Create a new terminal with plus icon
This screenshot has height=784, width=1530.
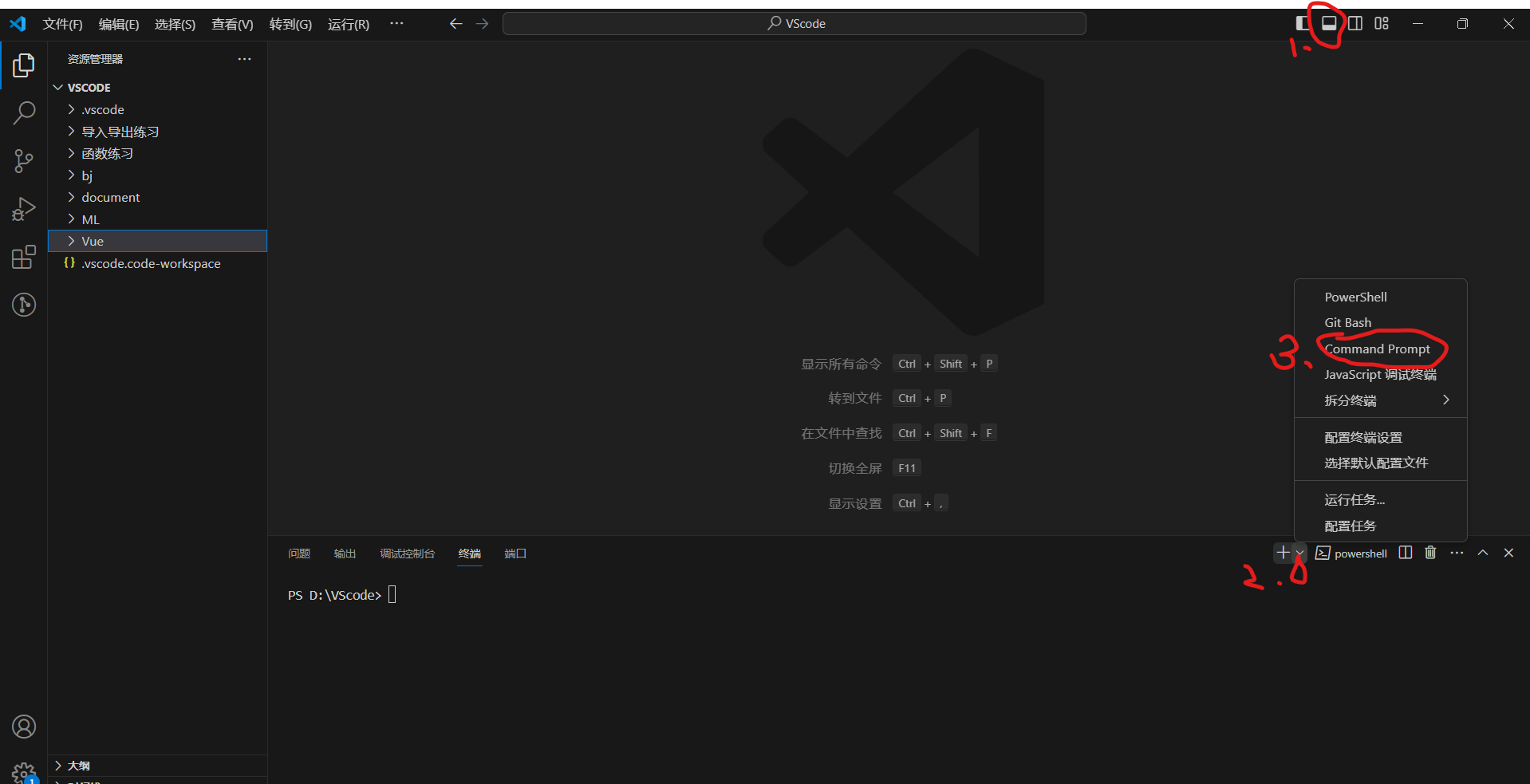tap(1283, 553)
